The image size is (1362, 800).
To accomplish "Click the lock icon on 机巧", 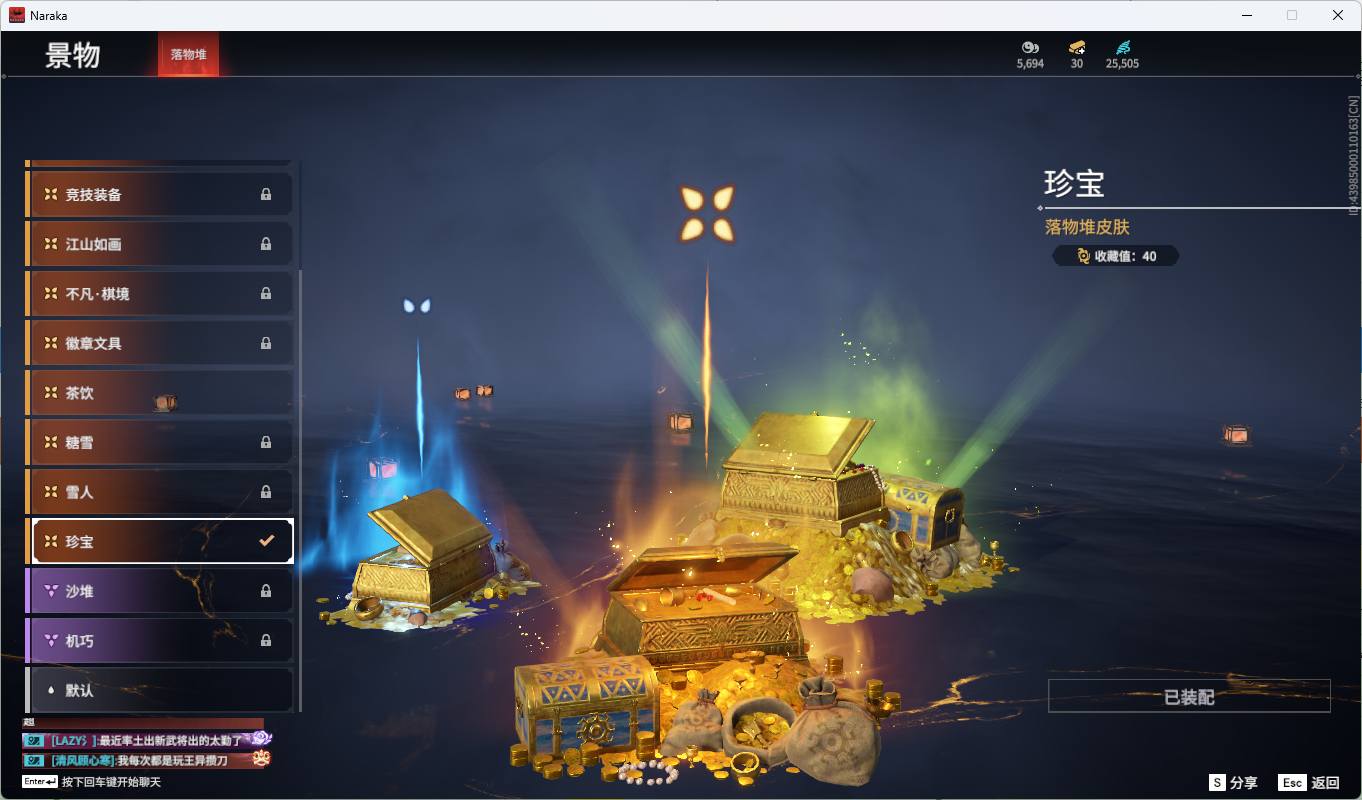I will tap(266, 640).
